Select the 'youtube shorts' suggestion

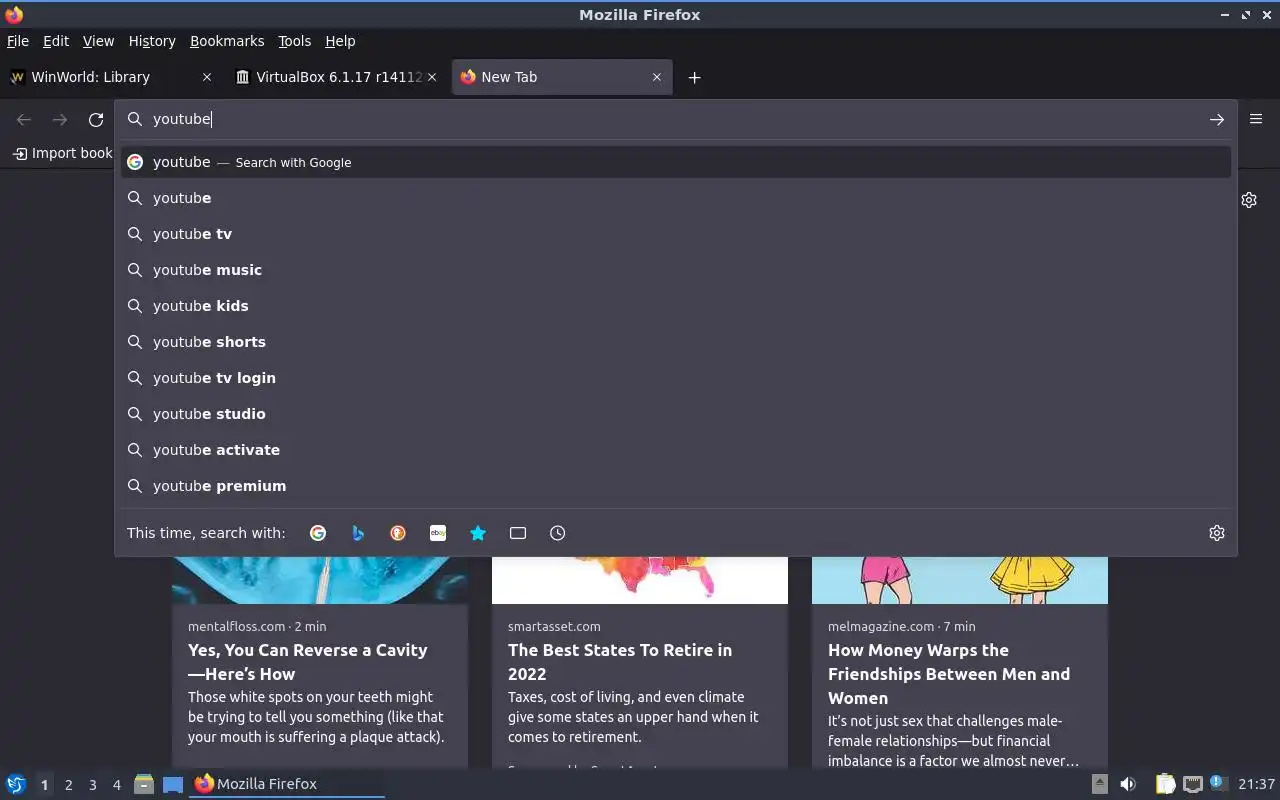[676, 342]
